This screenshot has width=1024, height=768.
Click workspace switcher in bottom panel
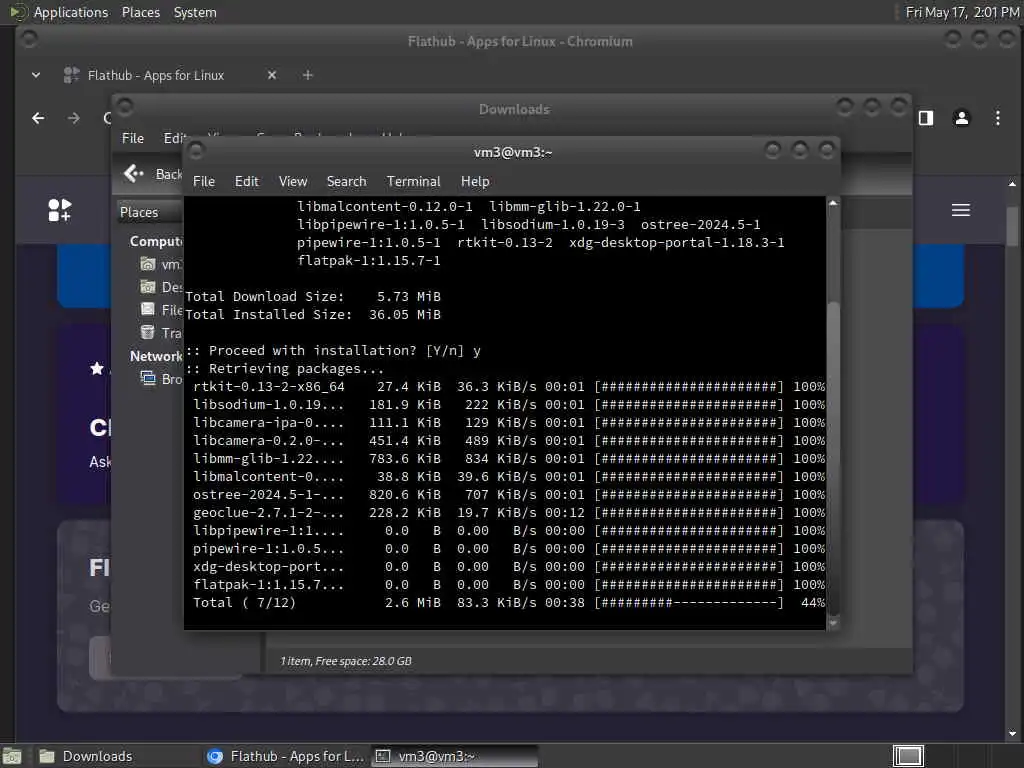(908, 756)
